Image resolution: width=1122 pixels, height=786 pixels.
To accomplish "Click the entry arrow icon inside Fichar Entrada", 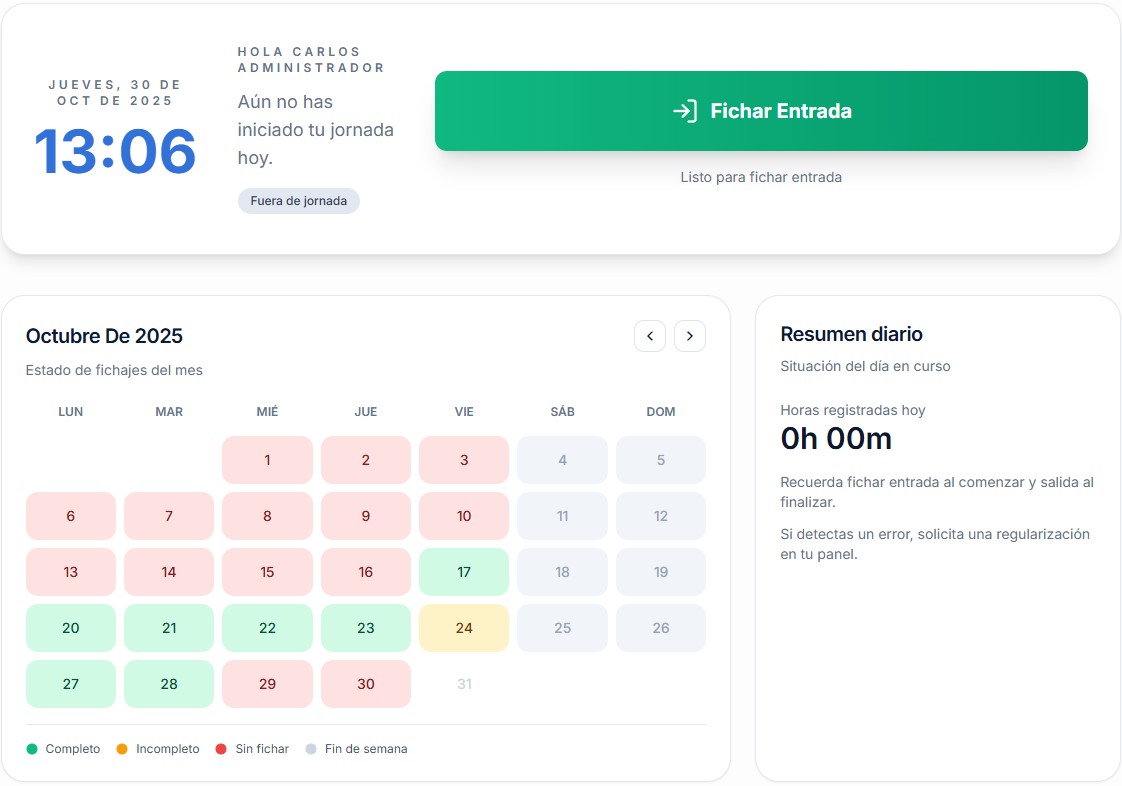I will coord(684,111).
